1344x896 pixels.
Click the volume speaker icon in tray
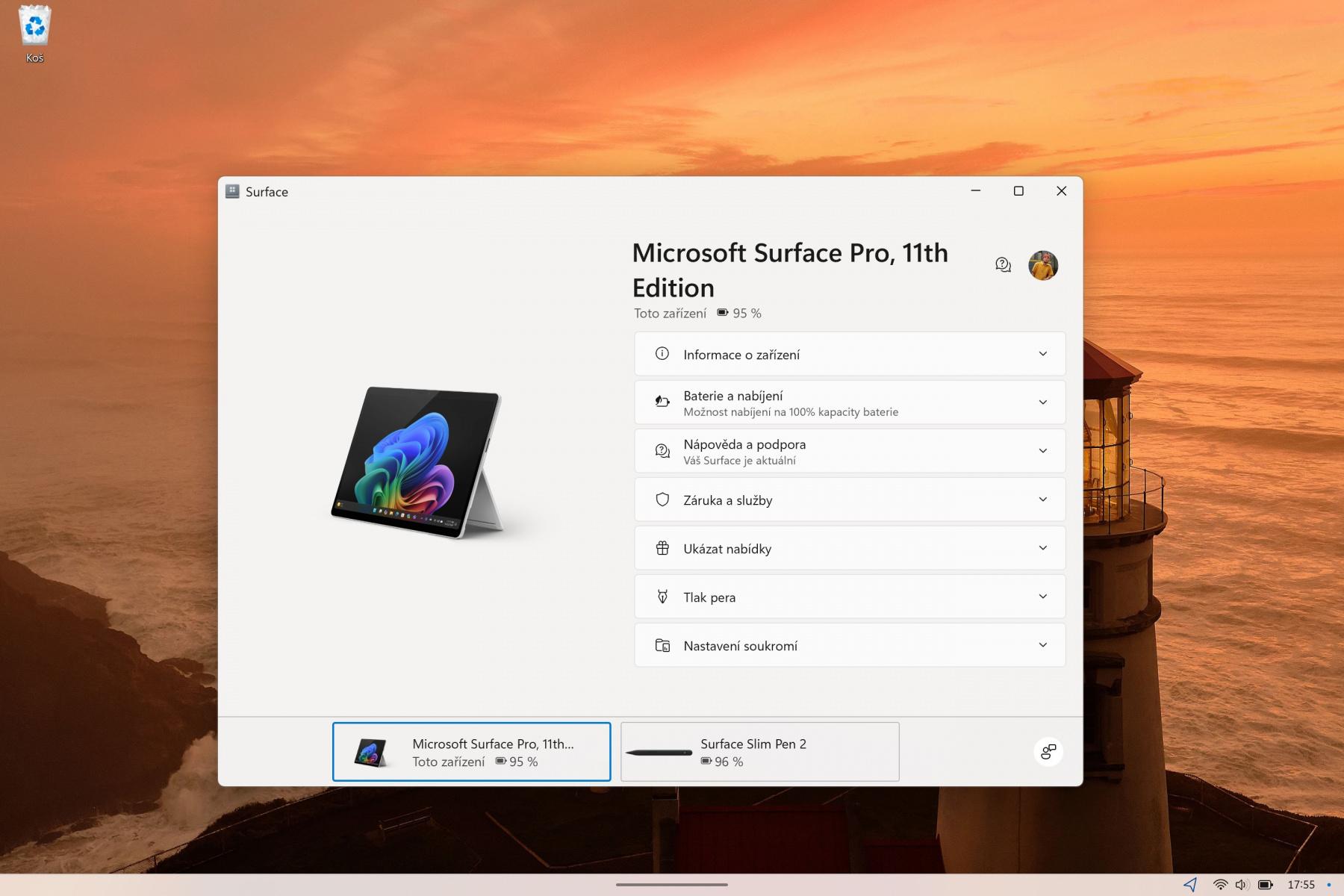click(x=1242, y=885)
